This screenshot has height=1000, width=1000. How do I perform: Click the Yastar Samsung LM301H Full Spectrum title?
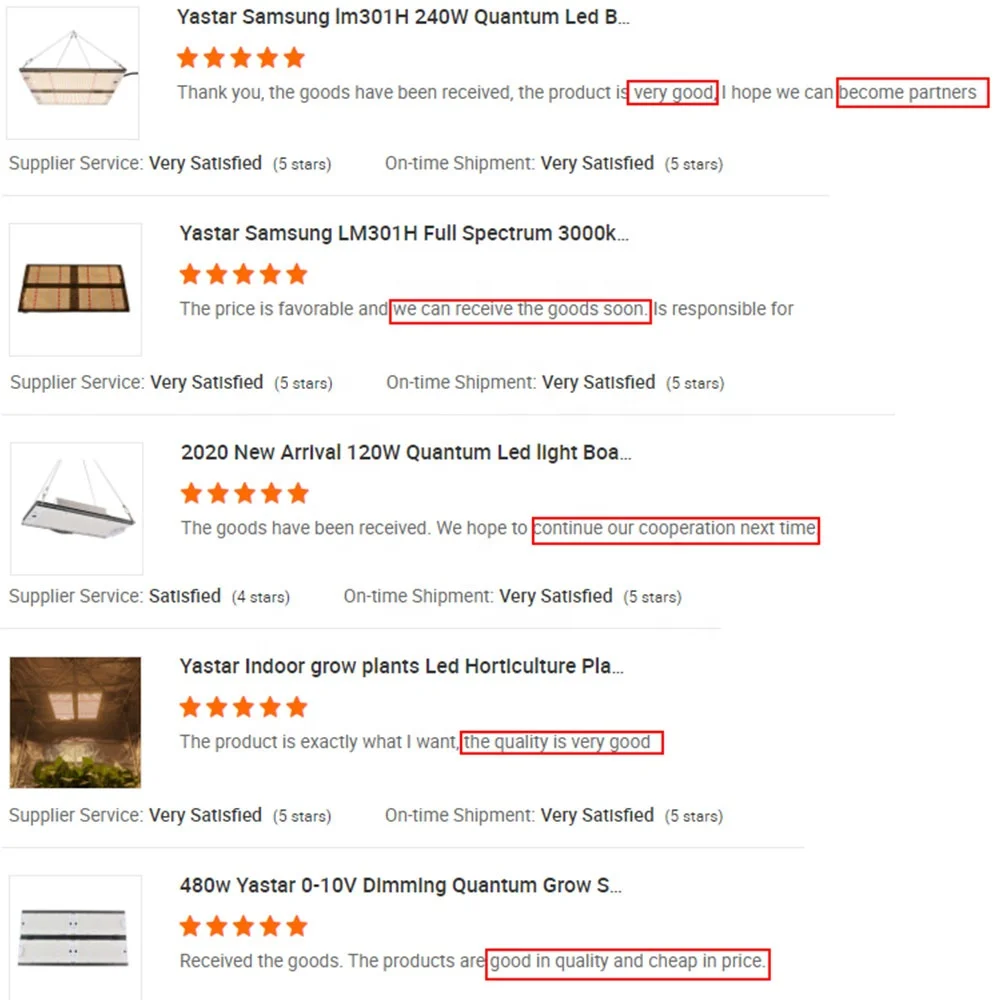click(404, 234)
